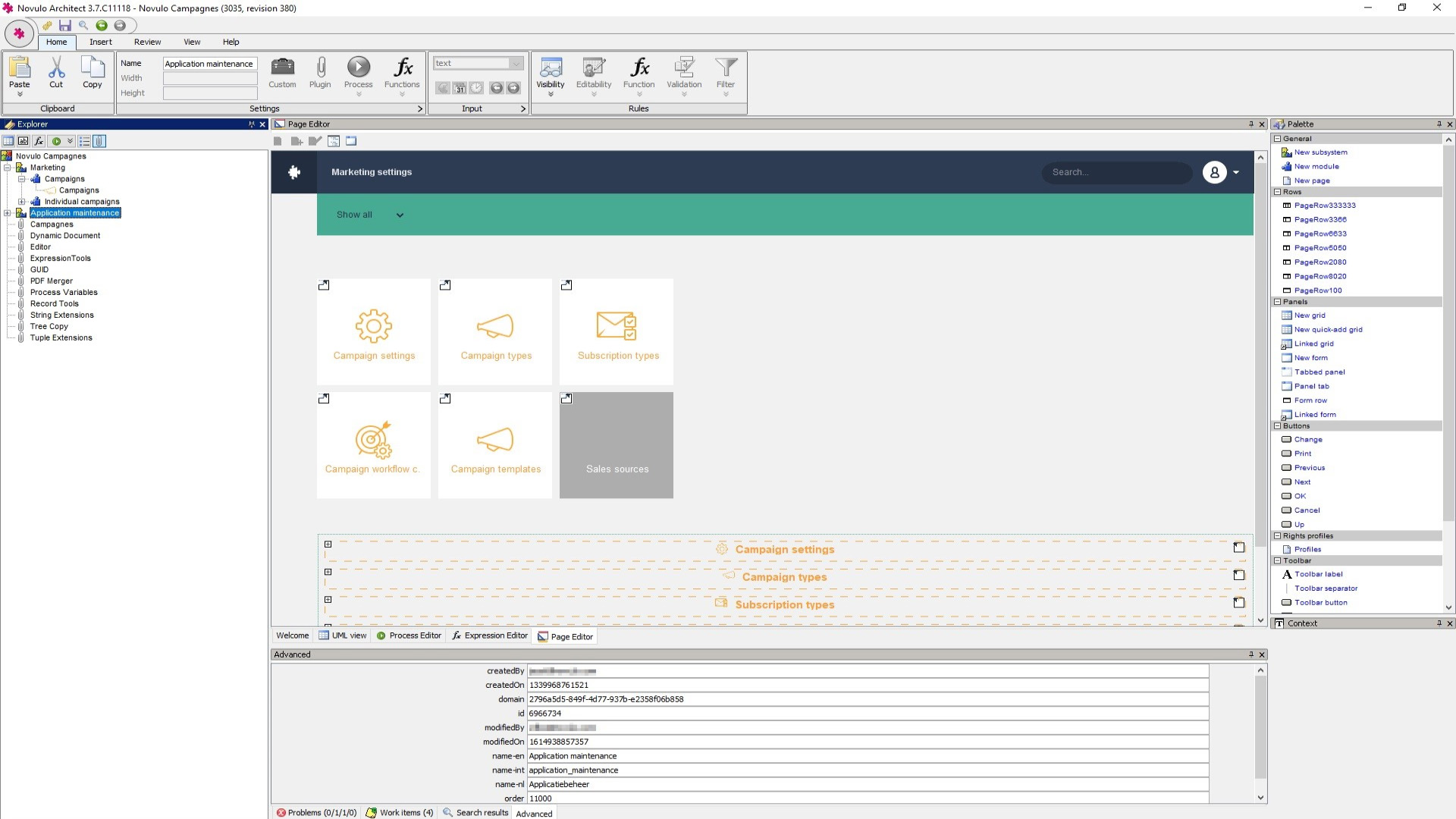This screenshot has width=1456, height=819.
Task: Click the Copy icon in the ribbon
Action: click(93, 68)
